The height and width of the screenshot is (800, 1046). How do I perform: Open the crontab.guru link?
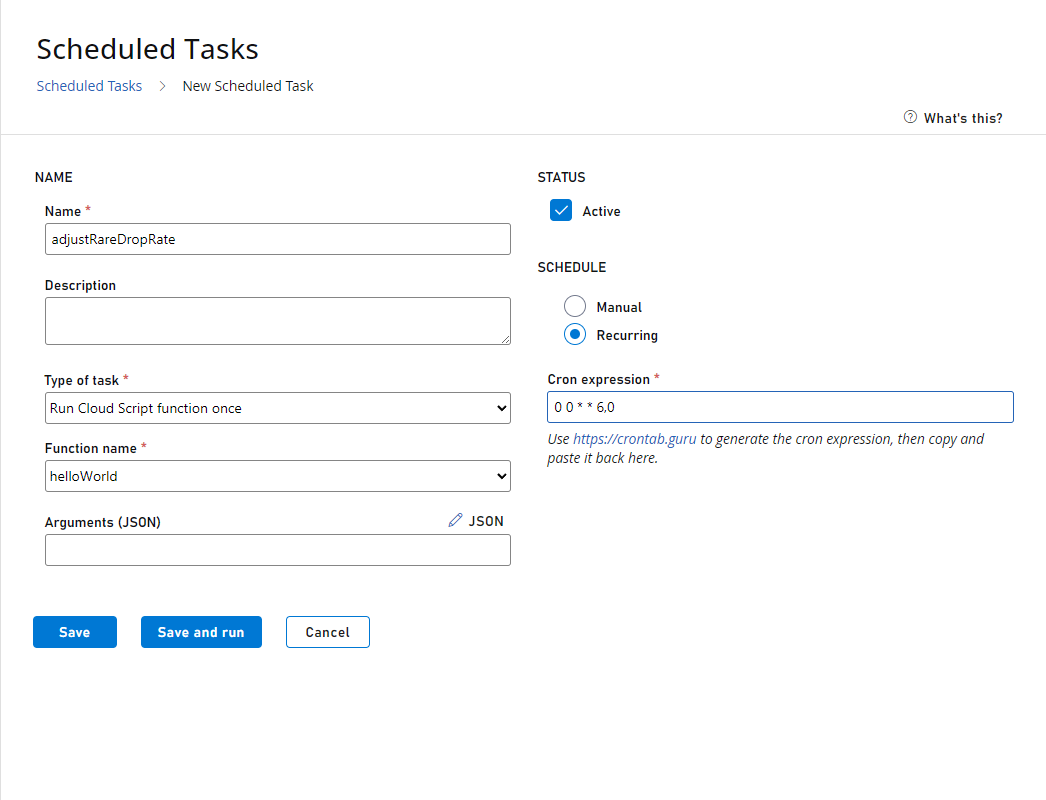(x=634, y=439)
